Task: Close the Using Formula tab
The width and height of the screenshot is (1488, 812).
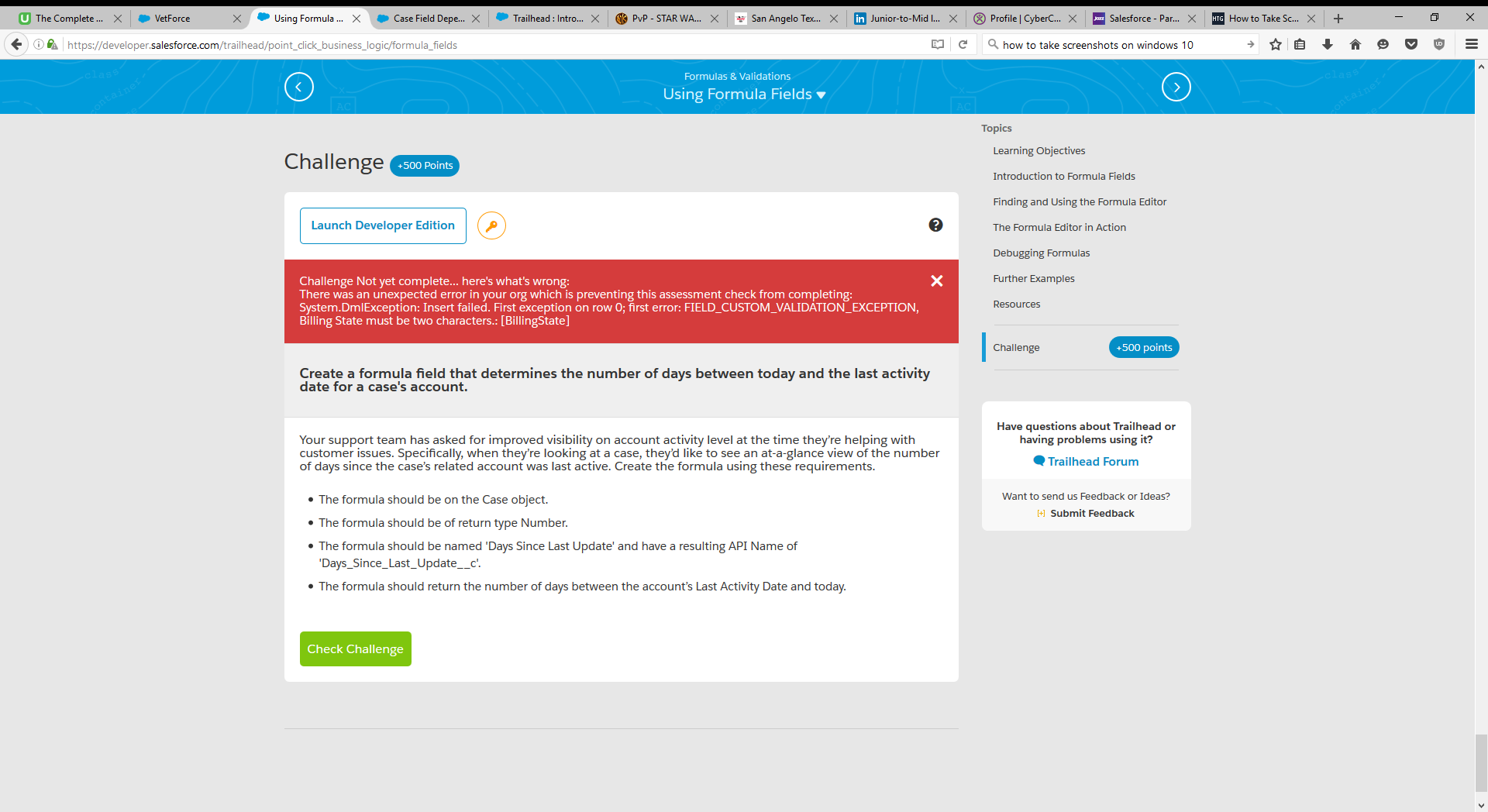Action: point(356,19)
